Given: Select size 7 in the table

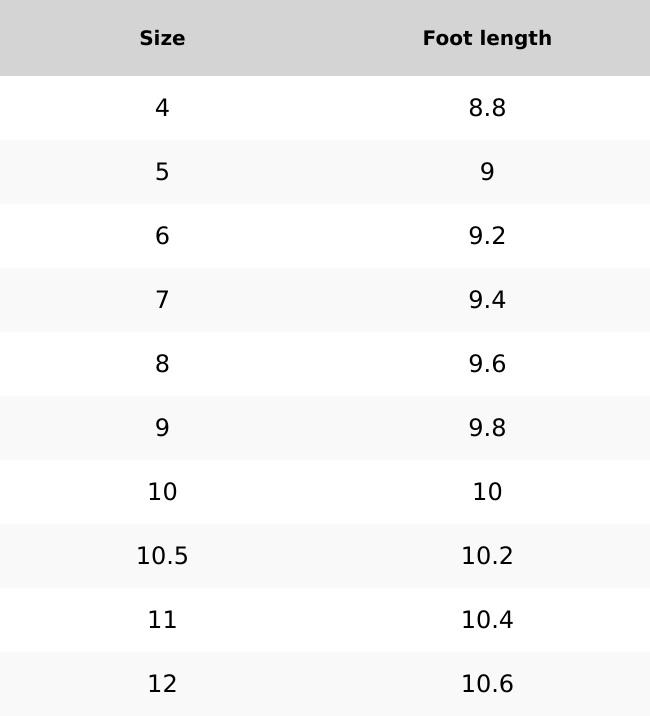Looking at the screenshot, I should [x=162, y=300].
